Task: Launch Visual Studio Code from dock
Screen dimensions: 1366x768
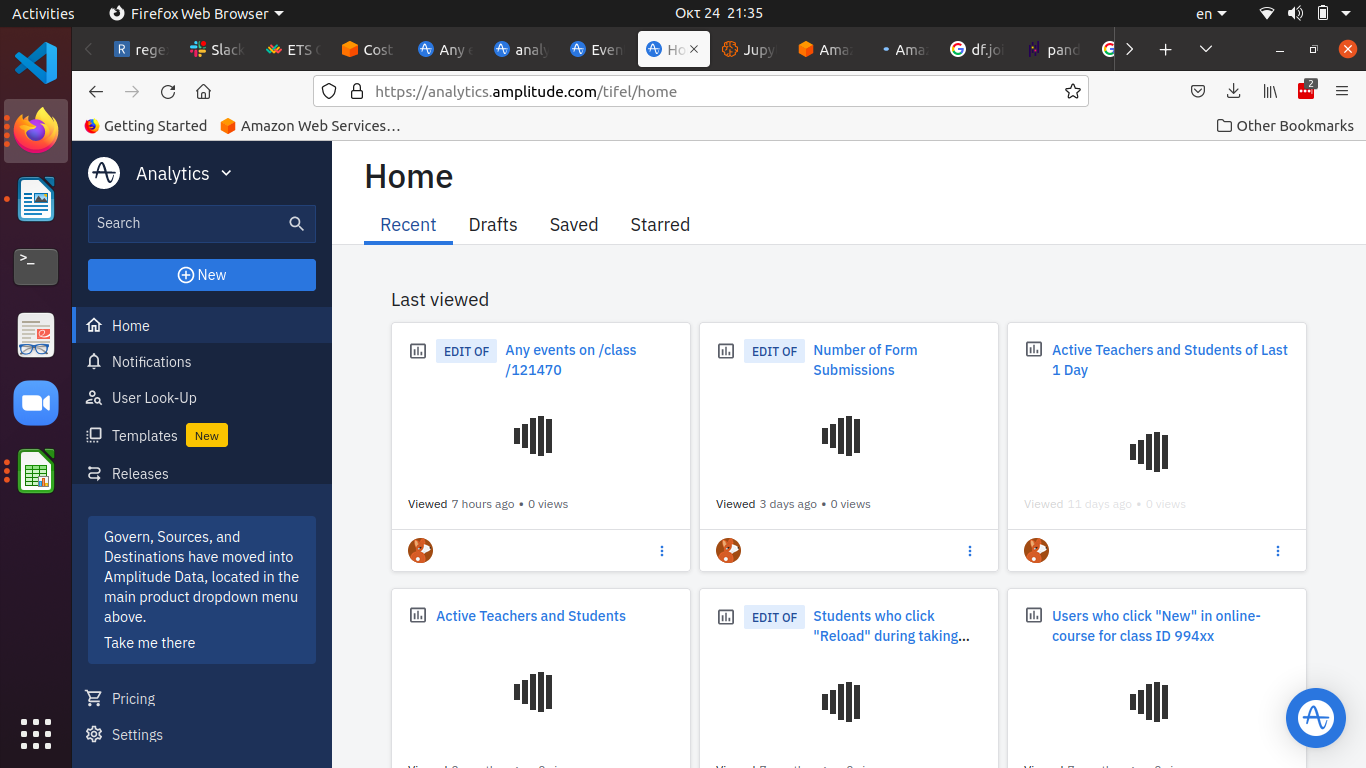Action: click(x=36, y=62)
